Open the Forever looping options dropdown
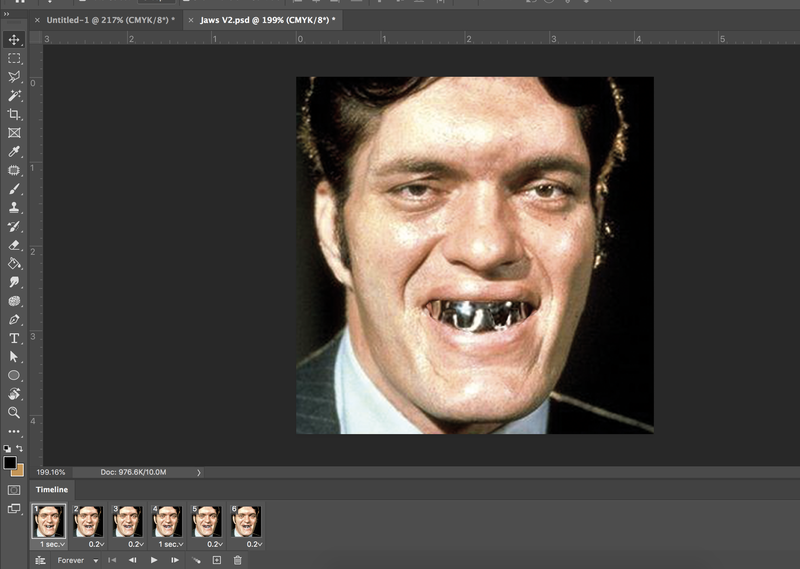Screen dimensions: 800x569 pos(77,560)
